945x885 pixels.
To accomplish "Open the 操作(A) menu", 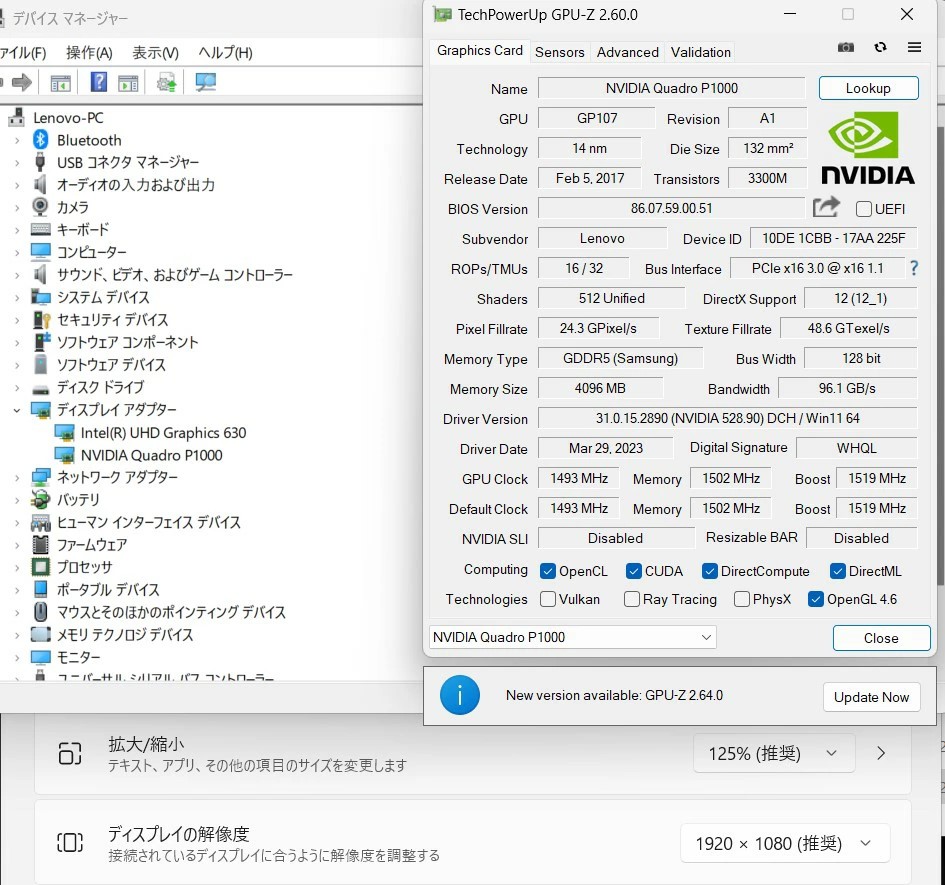I will (x=89, y=52).
